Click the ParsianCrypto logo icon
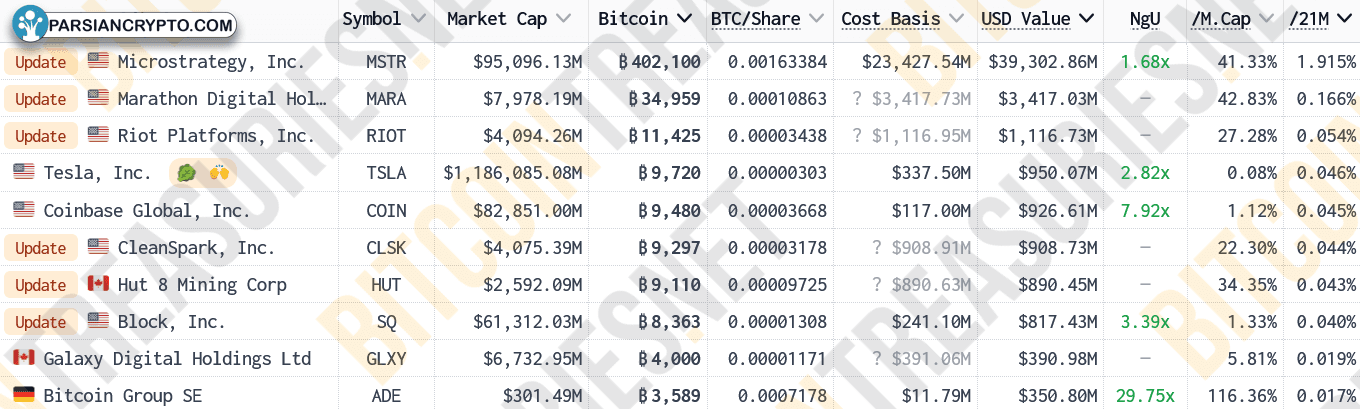The width and height of the screenshot is (1360, 409). [32, 24]
